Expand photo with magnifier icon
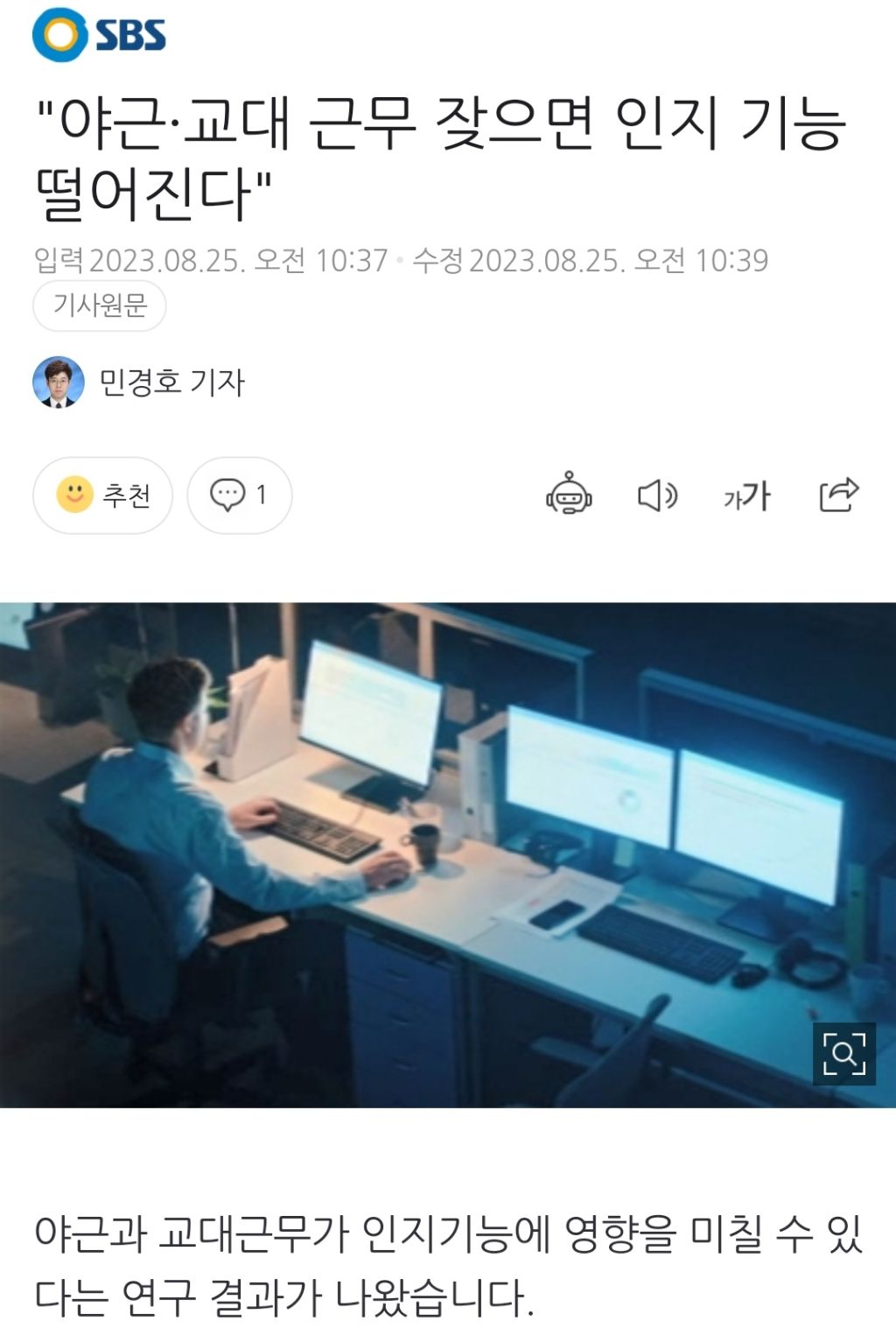 843,1053
